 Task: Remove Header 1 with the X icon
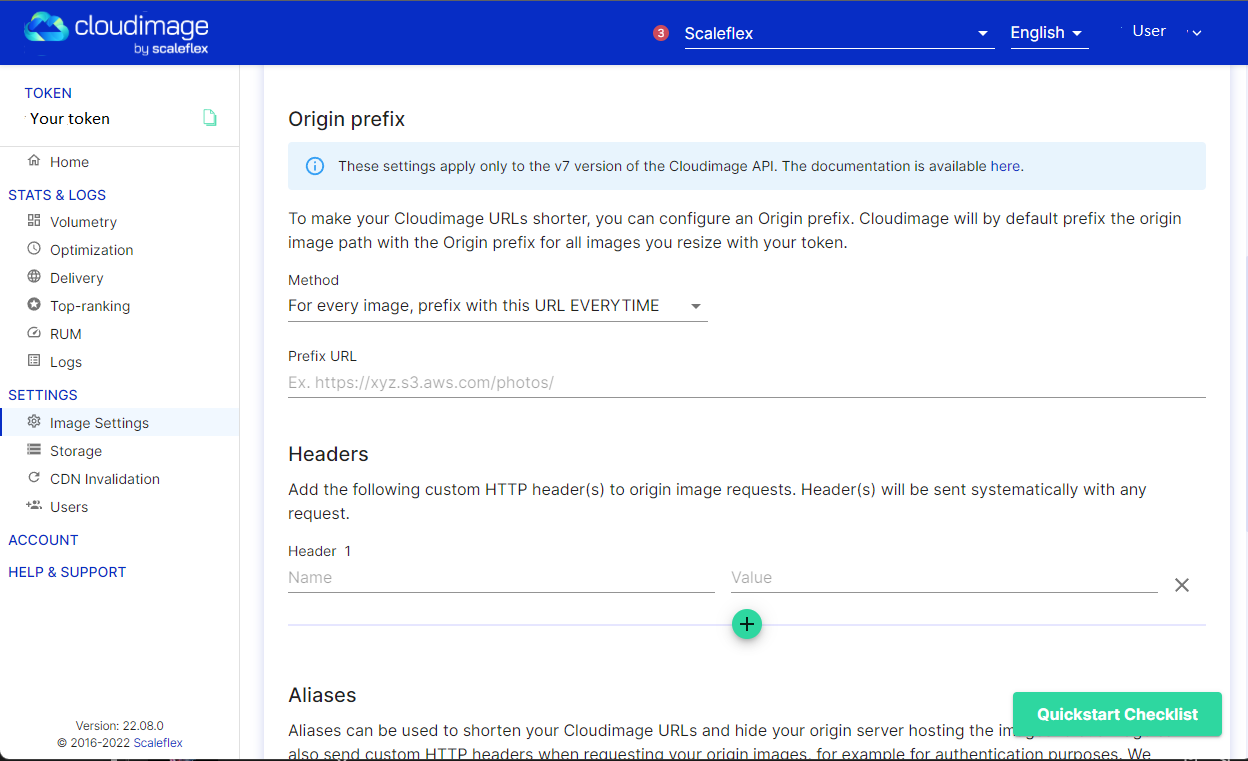click(x=1181, y=585)
